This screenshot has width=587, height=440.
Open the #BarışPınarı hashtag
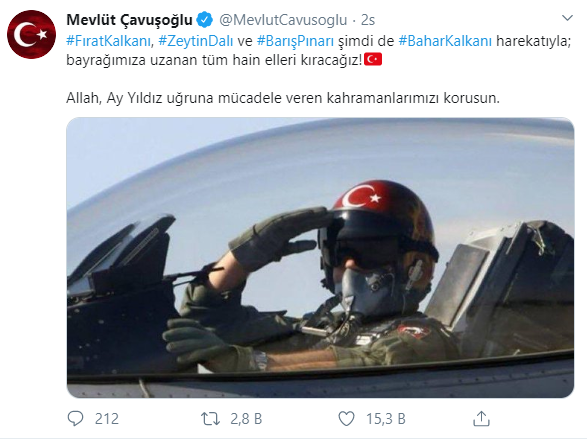tap(295, 41)
